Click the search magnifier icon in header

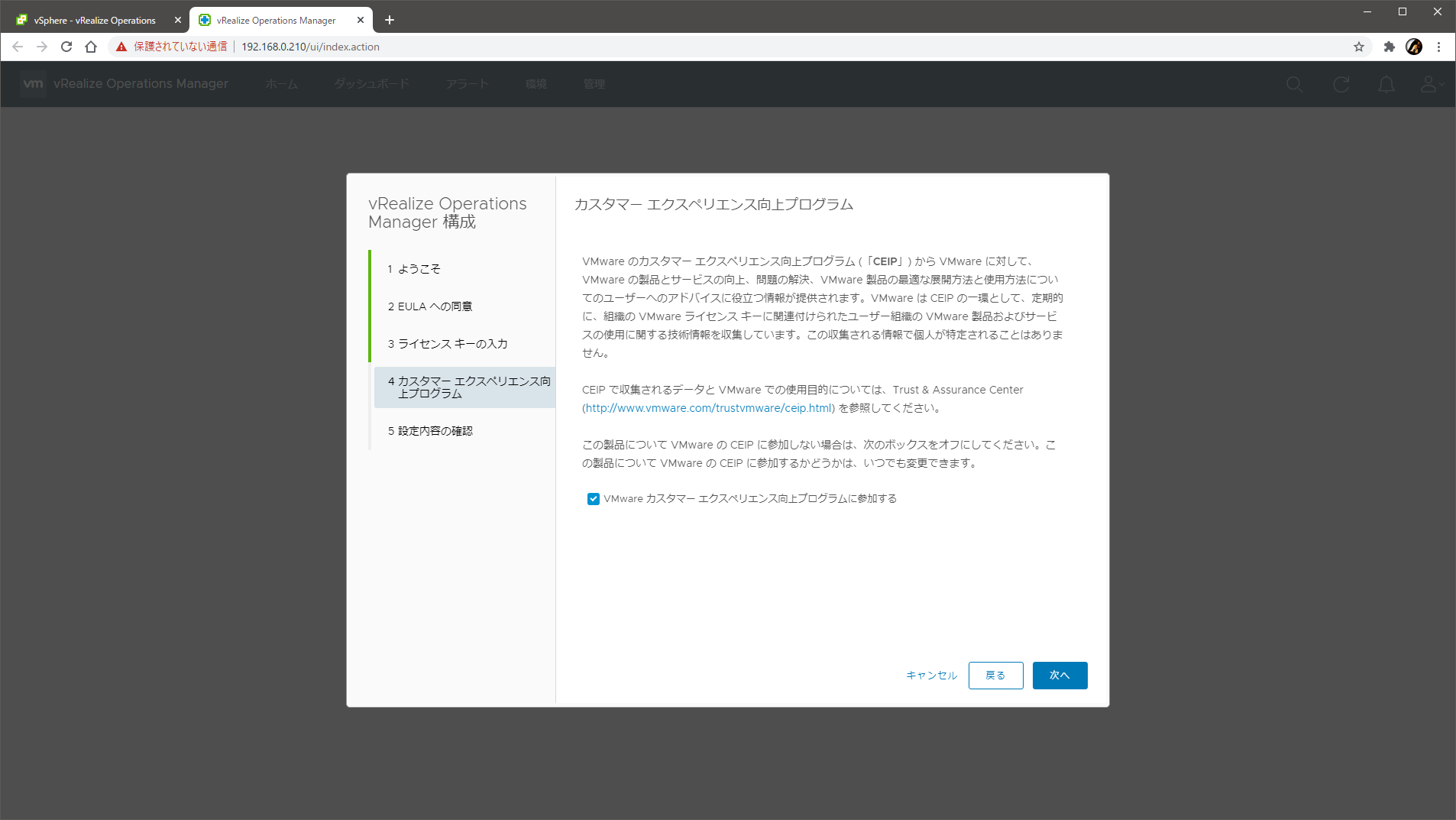coord(1293,84)
